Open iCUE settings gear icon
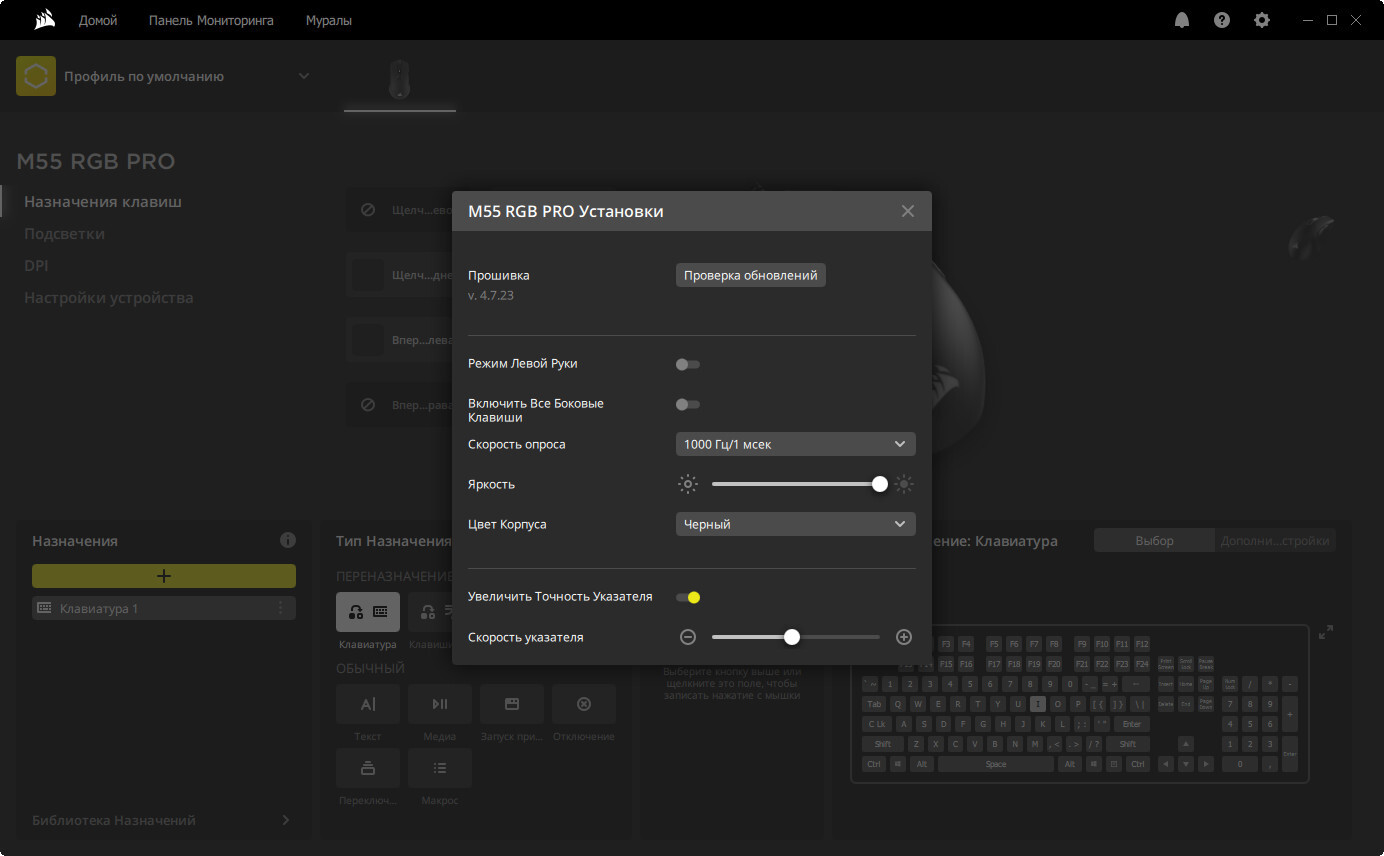The width and height of the screenshot is (1384, 856). pos(1262,20)
